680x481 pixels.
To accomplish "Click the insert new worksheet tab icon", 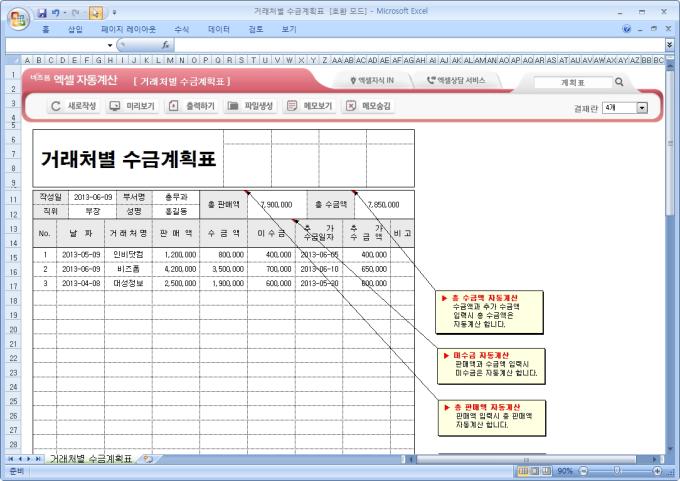I will (x=148, y=459).
